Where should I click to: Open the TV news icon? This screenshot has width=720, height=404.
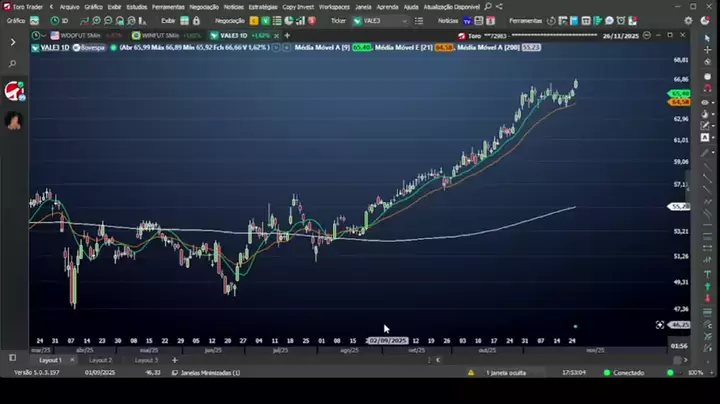(467, 20)
